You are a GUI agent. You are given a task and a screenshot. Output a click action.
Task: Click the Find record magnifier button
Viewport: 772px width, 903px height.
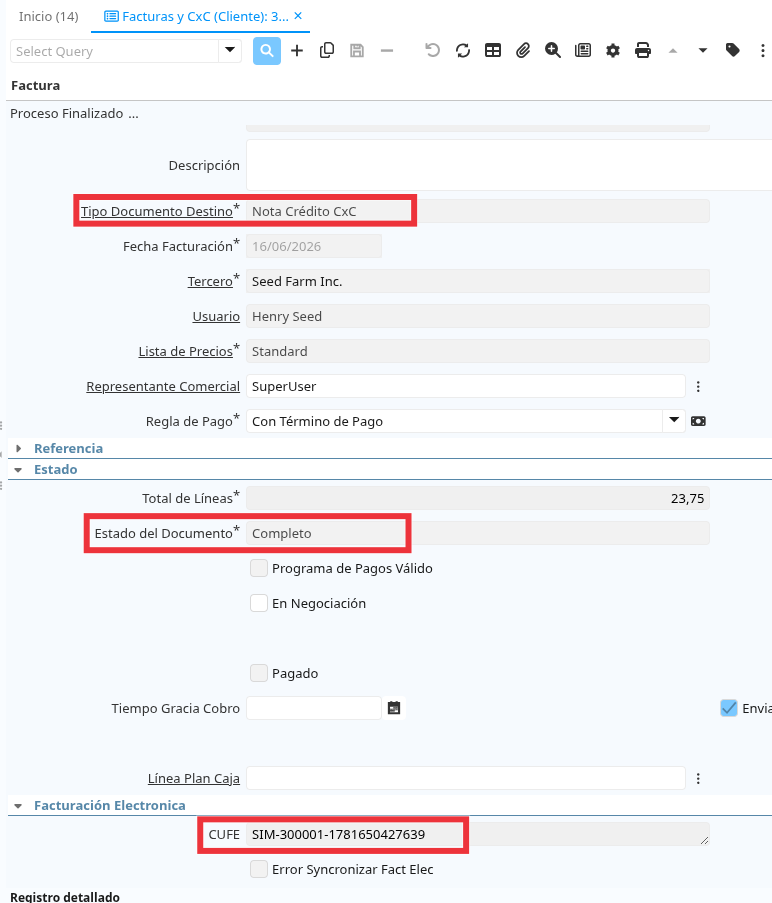pos(267,51)
